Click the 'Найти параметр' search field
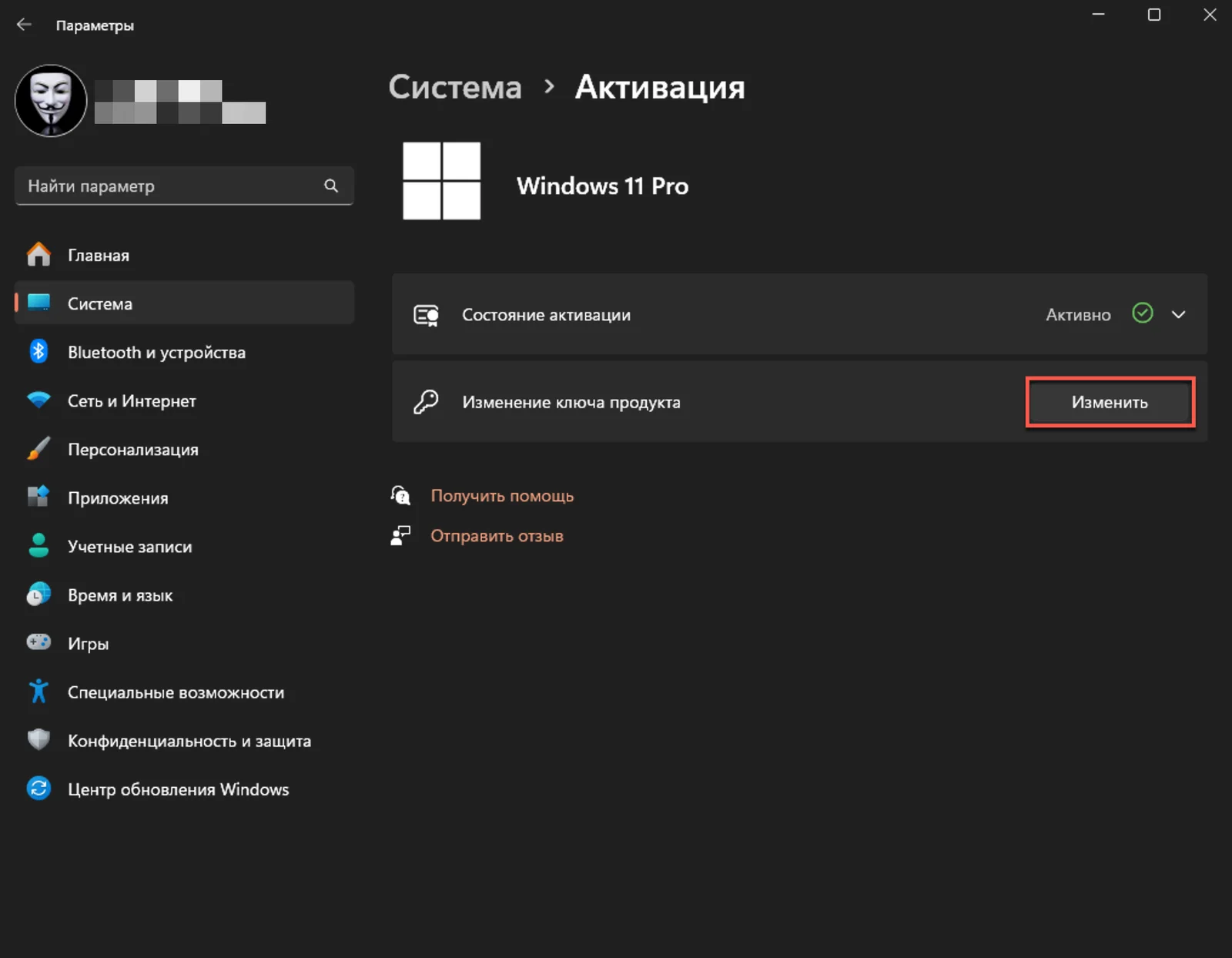Viewport: 1232px width, 958px height. tap(183, 186)
